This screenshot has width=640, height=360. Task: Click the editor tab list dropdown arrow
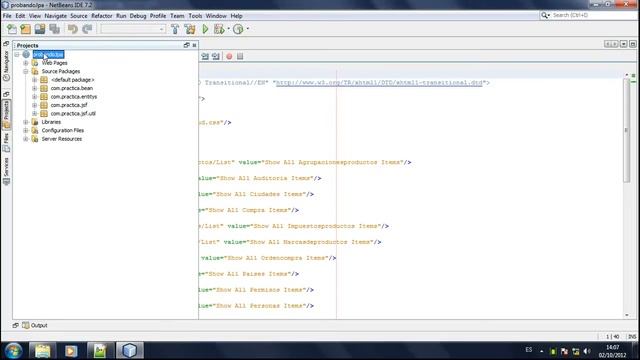624,44
